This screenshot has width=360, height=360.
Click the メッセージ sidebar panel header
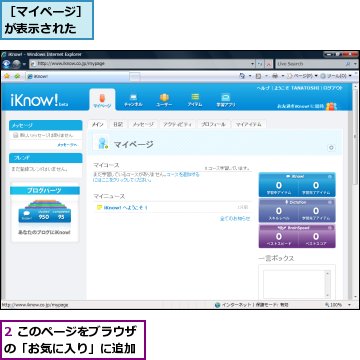[x=46, y=125]
